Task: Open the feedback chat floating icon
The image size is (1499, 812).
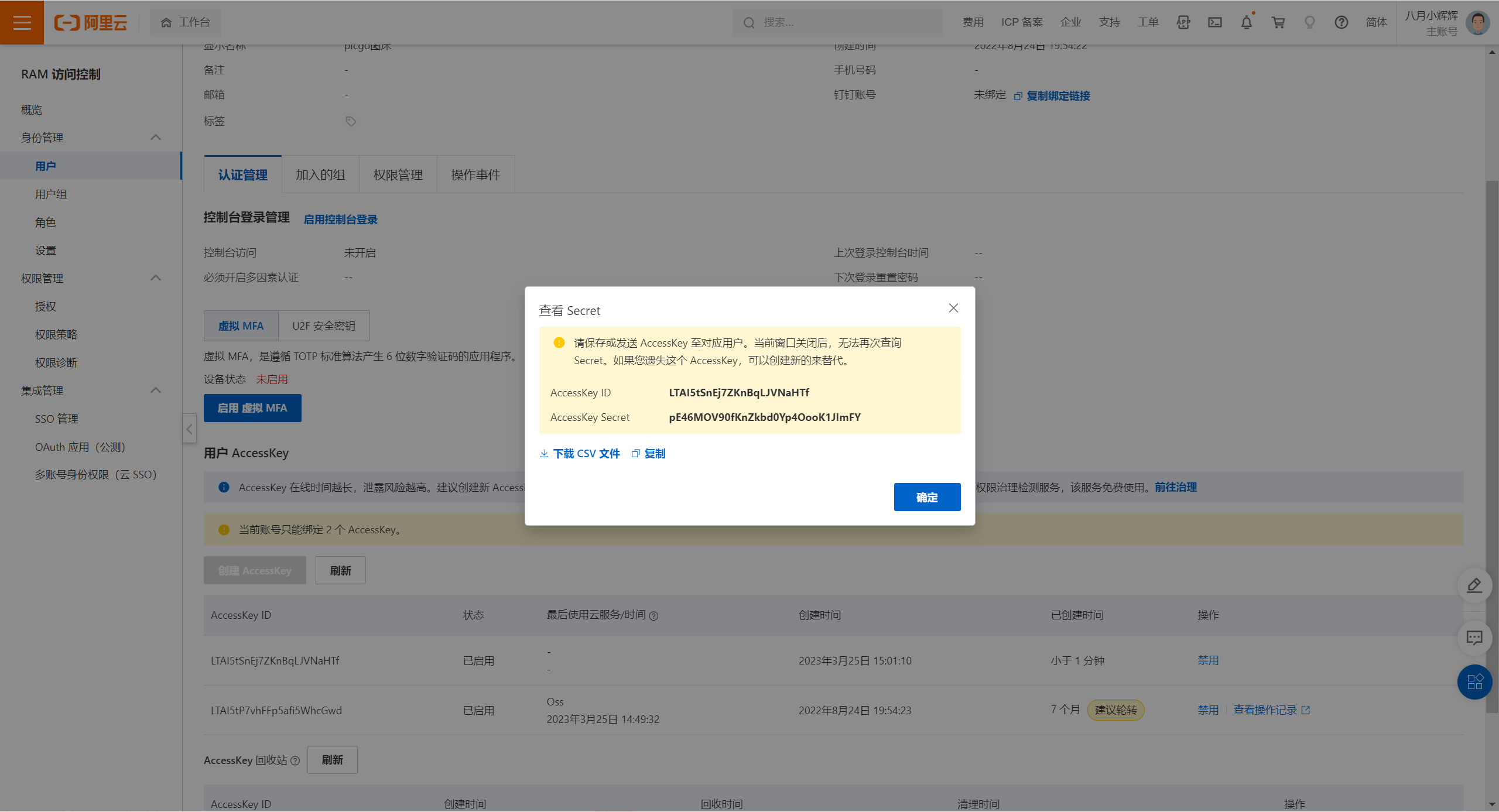Action: [x=1474, y=638]
